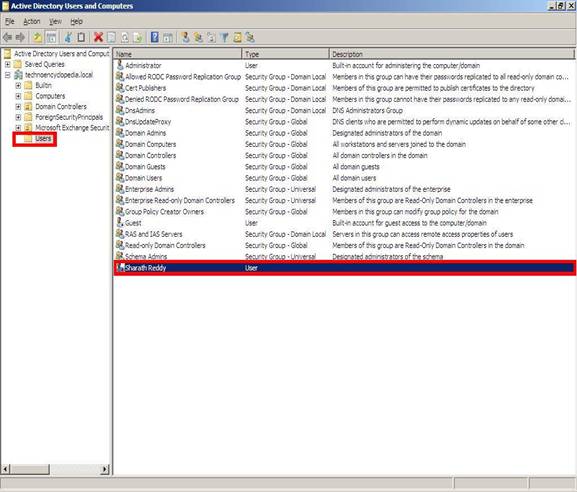This screenshot has height=492, width=577.
Task: Click the Domain Admins group icon
Action: (x=120, y=132)
